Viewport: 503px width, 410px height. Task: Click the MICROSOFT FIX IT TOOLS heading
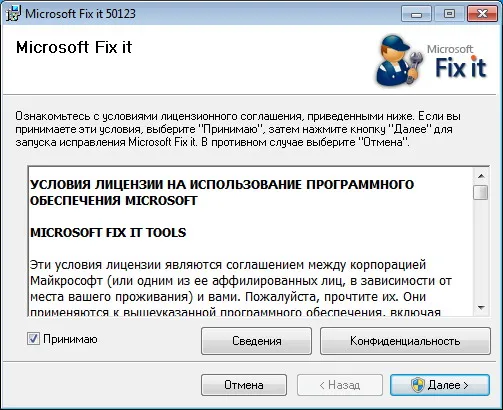pos(108,233)
